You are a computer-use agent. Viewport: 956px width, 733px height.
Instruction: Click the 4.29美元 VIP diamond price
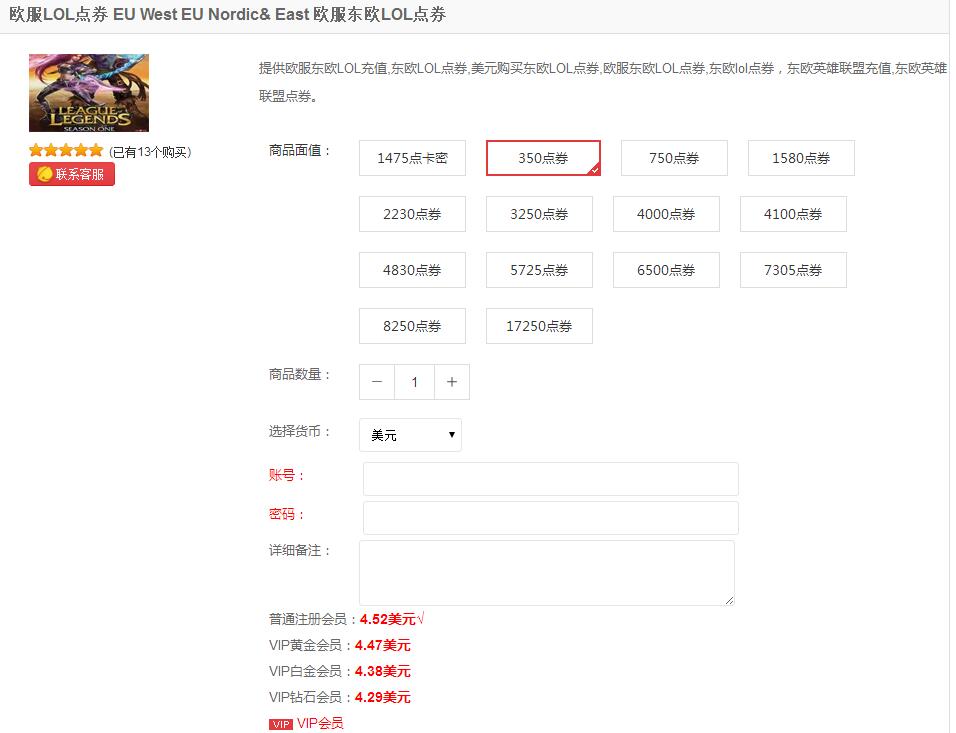coord(383,697)
